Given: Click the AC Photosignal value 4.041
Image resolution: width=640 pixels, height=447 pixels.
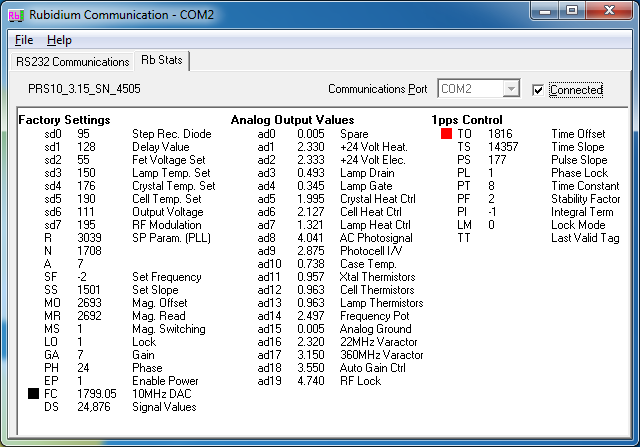Looking at the screenshot, I should click(x=310, y=238).
